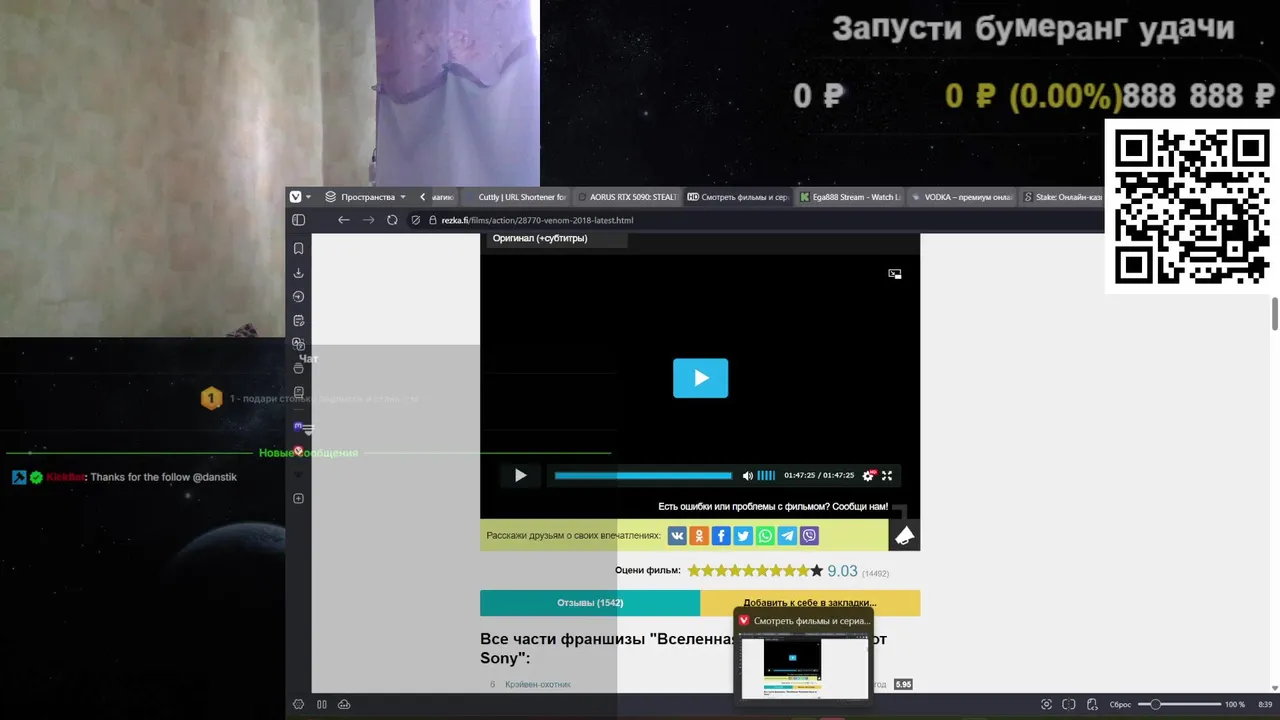Click the megaphone report icon
The width and height of the screenshot is (1280, 720).
(904, 536)
